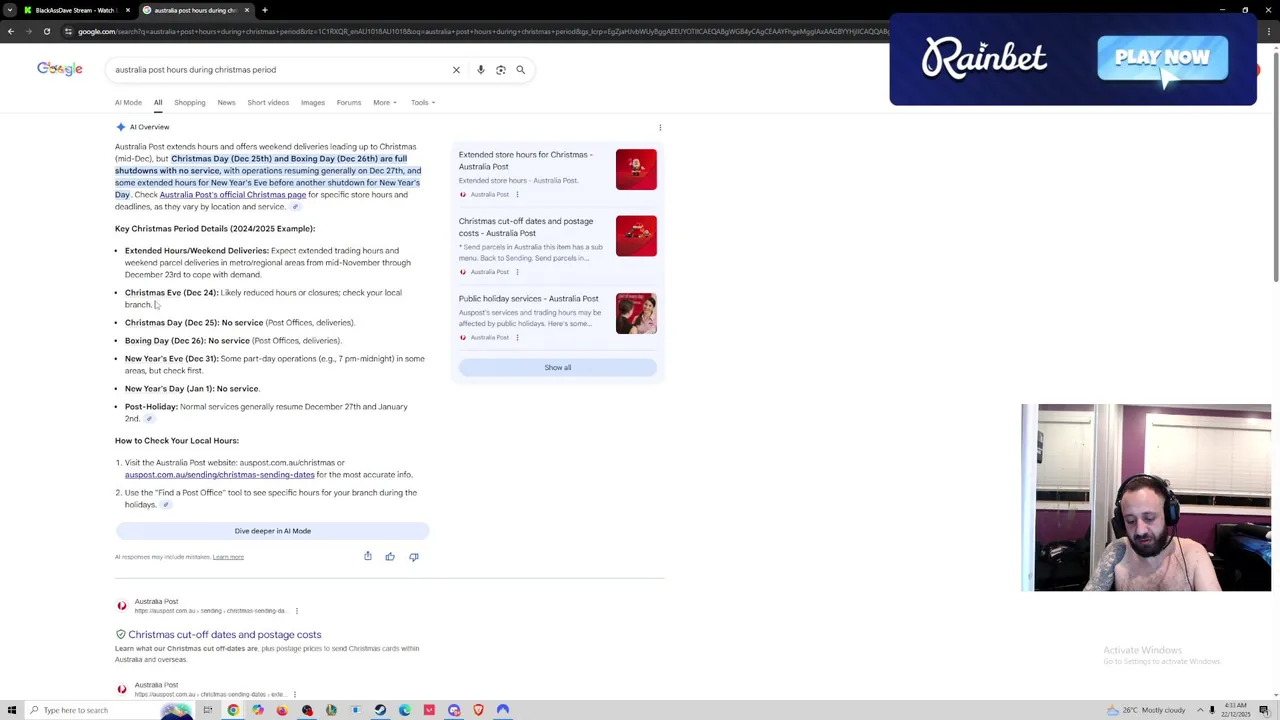Screen dimensions: 1280x720
Task: Open Australia Post's official Christmas page link
Action: 233,195
